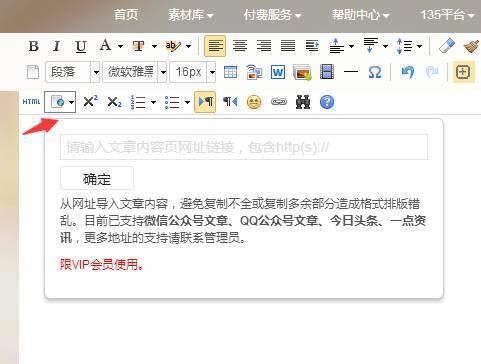Click the undo arrow
Screen dimensions: 481x364
click(408, 72)
